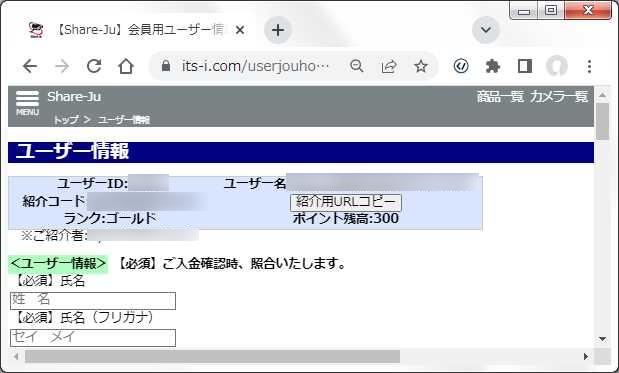Click the ユーザーID: label
This screenshot has width=619, height=373.
pyautogui.click(x=92, y=184)
